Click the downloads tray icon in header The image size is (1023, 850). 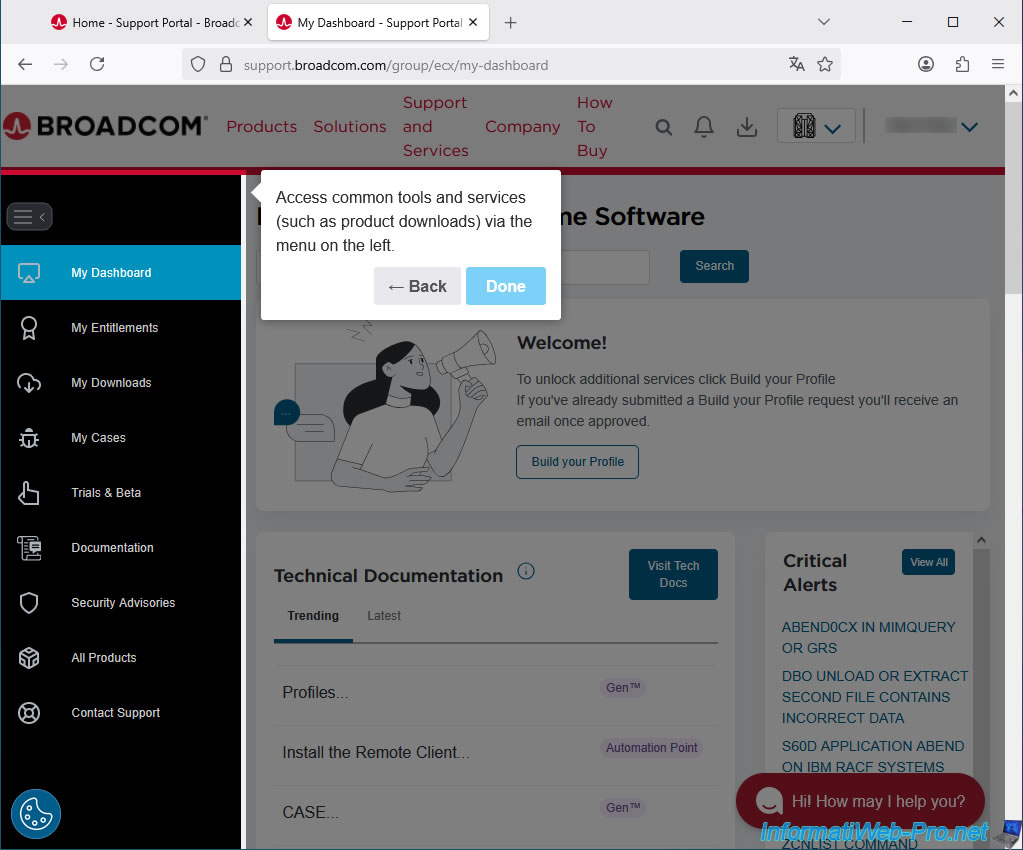point(746,127)
